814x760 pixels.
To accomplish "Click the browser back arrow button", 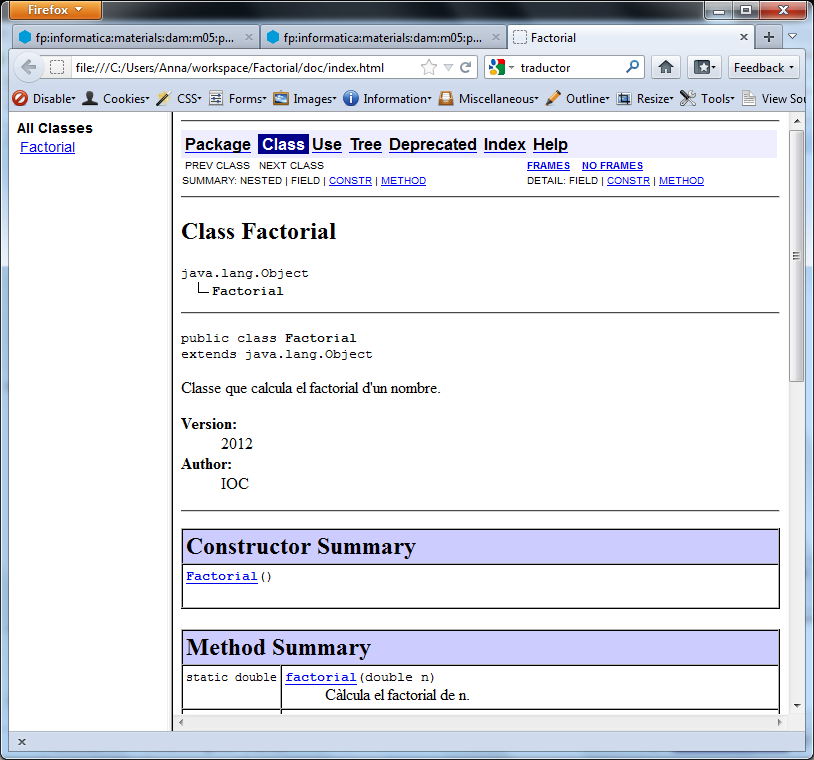I will tap(28, 67).
